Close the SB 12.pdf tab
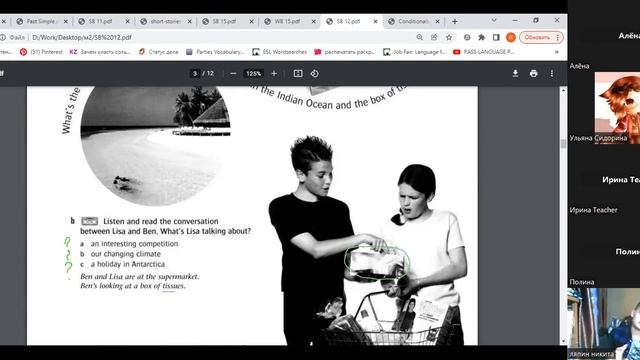 point(376,21)
